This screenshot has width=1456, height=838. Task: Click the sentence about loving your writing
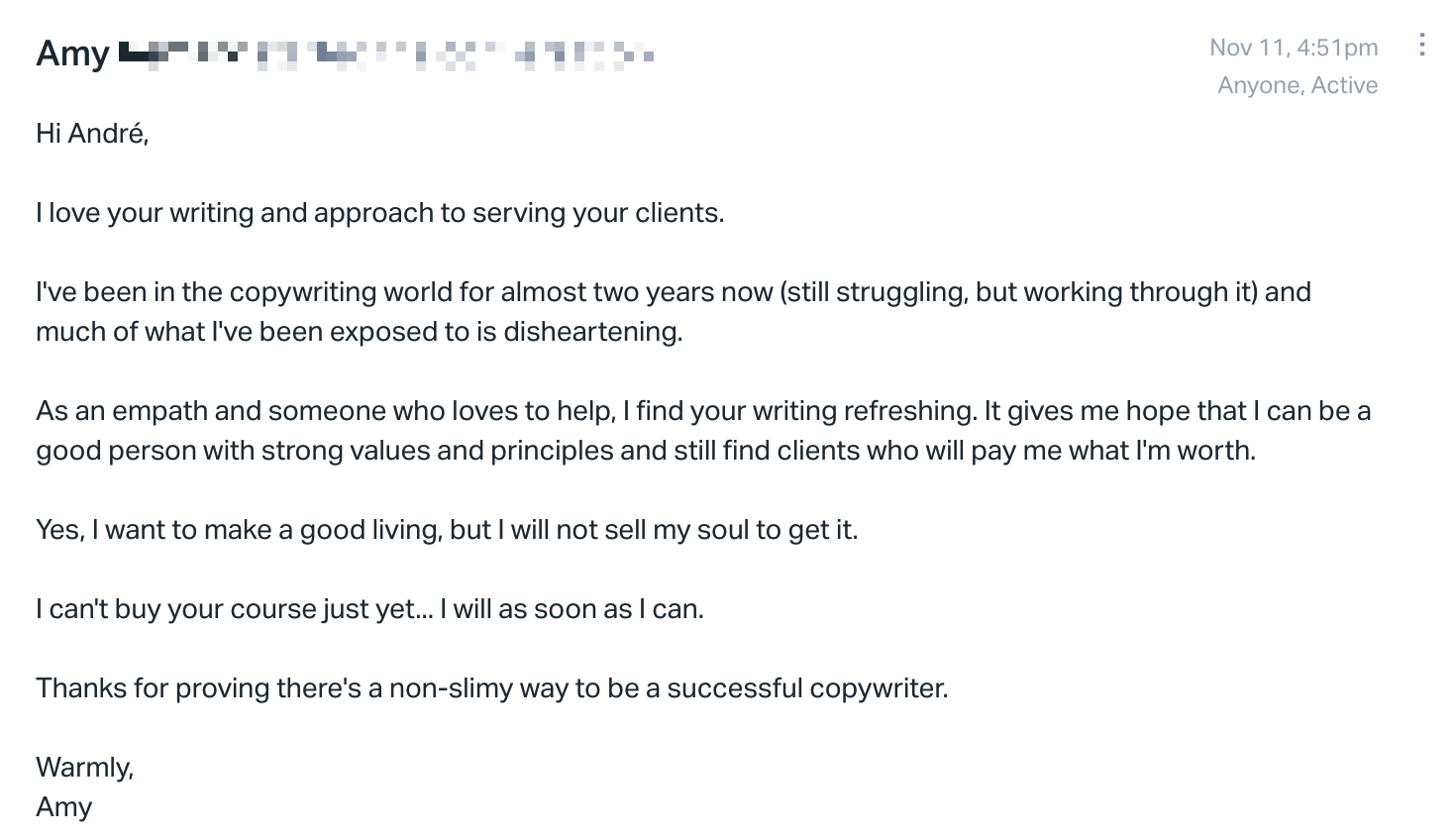click(380, 213)
